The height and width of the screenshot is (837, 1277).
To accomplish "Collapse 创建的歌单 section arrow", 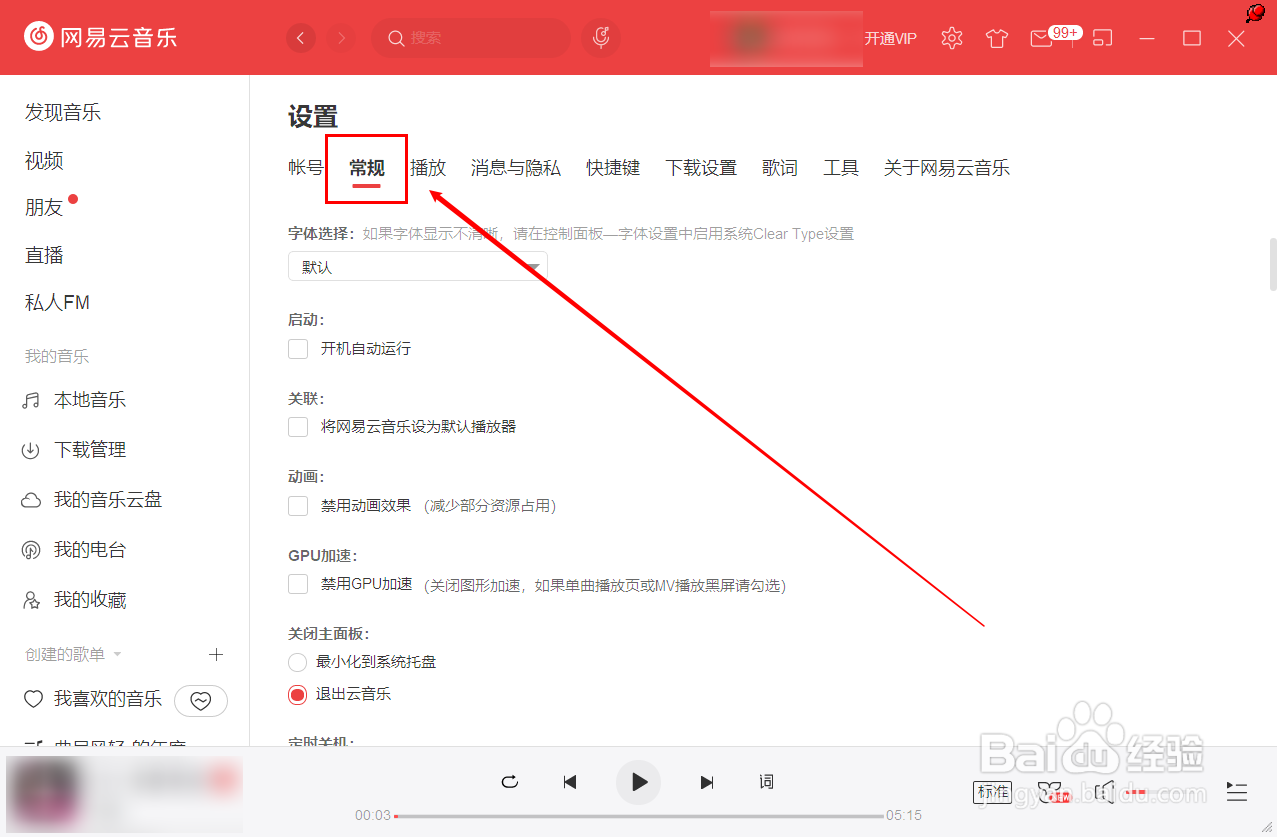I will click(x=117, y=655).
